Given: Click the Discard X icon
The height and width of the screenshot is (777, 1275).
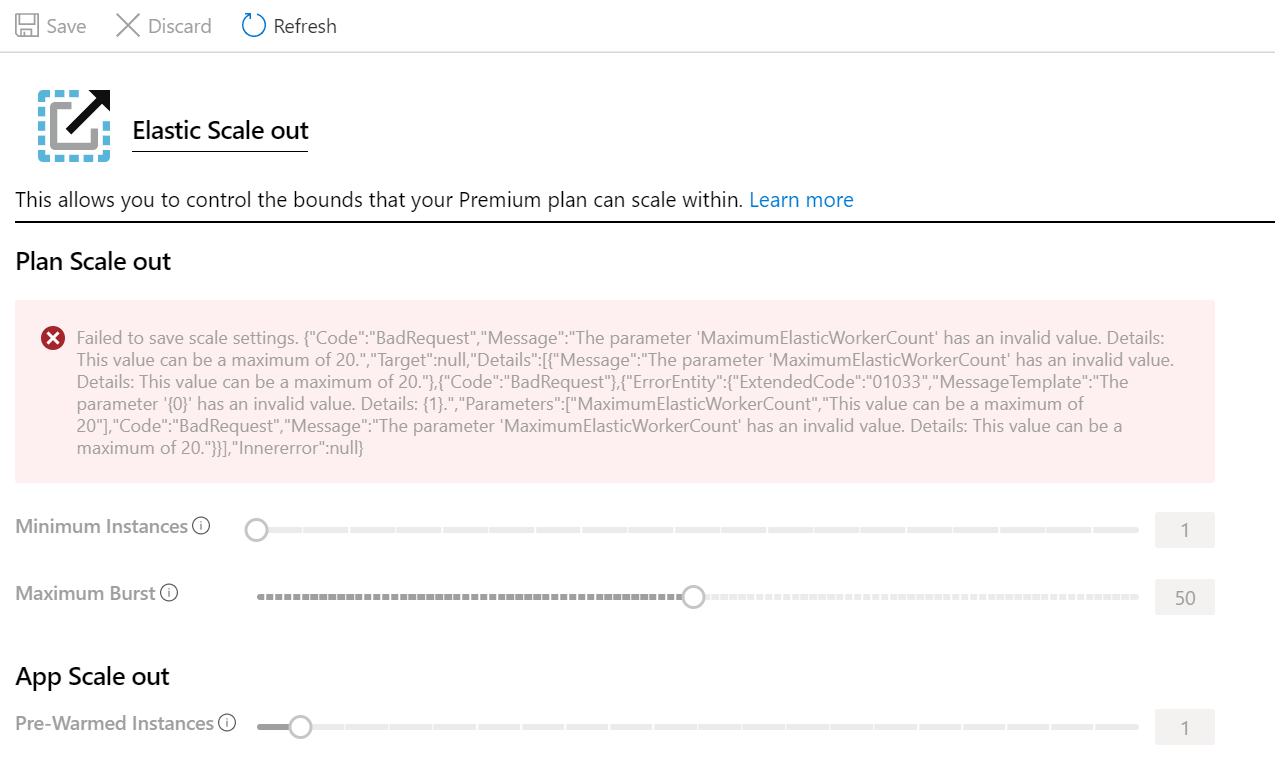Looking at the screenshot, I should tap(127, 25).
